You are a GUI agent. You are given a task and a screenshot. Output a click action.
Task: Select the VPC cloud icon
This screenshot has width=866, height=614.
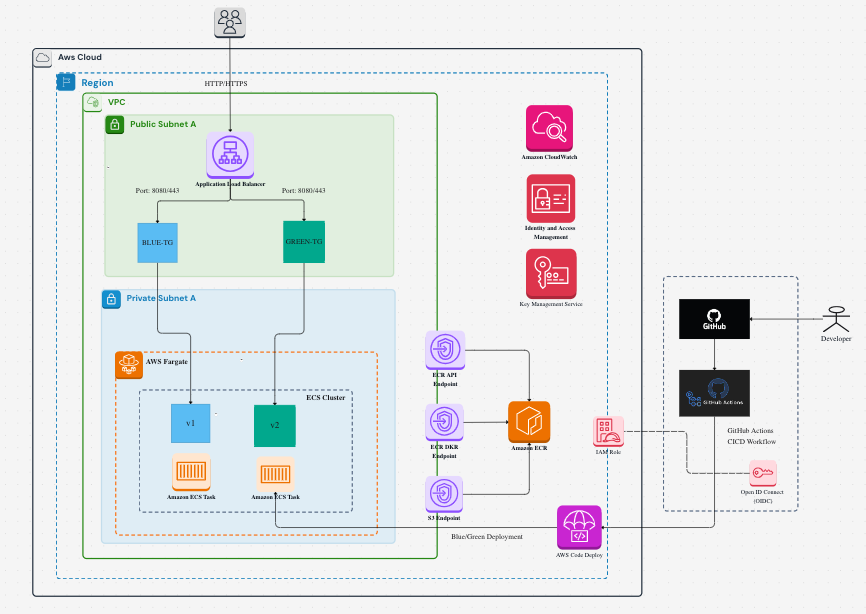(x=92, y=103)
